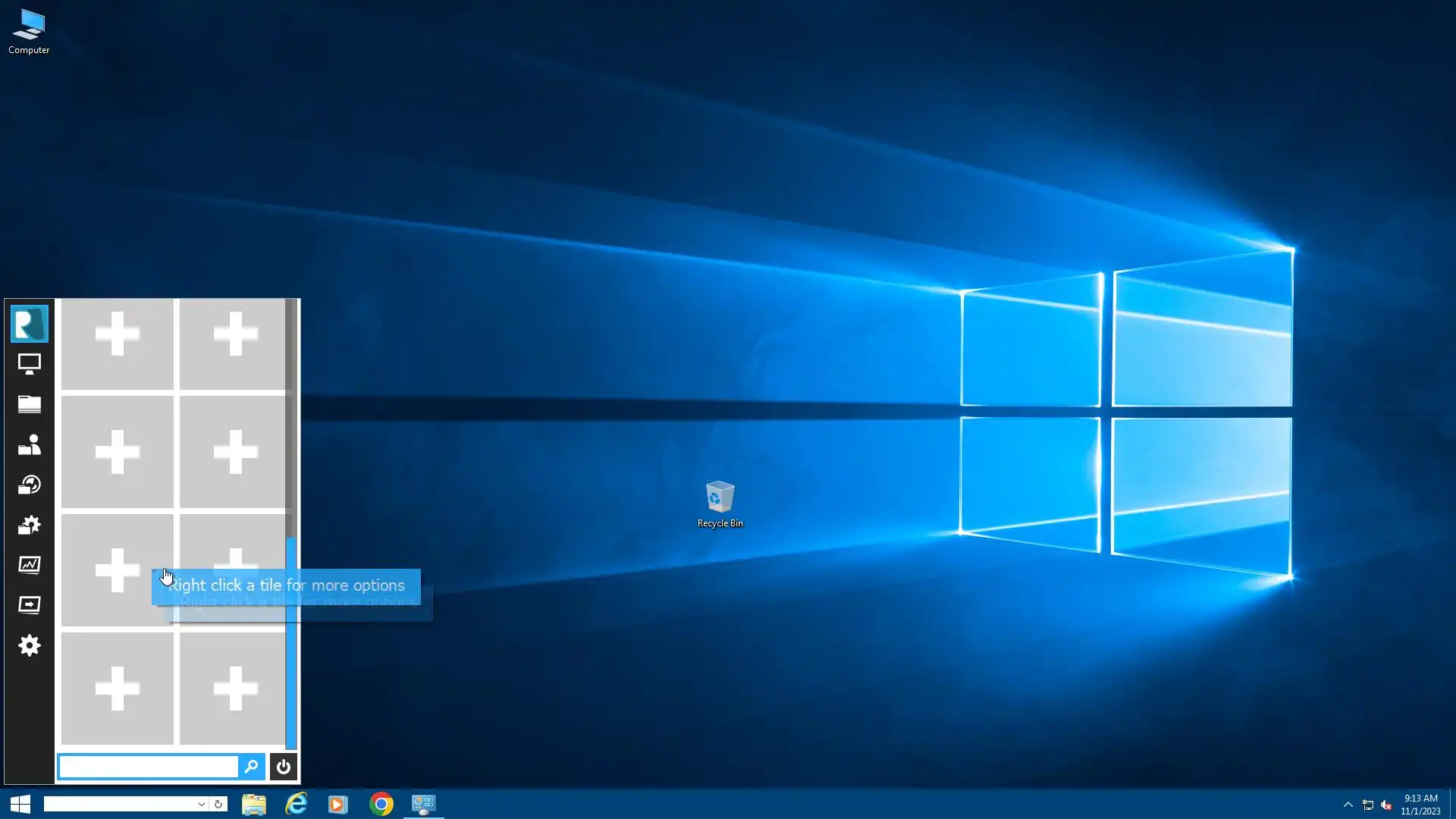1456x819 pixels.
Task: Add a tile in the bottom-right empty slot
Action: (234, 689)
